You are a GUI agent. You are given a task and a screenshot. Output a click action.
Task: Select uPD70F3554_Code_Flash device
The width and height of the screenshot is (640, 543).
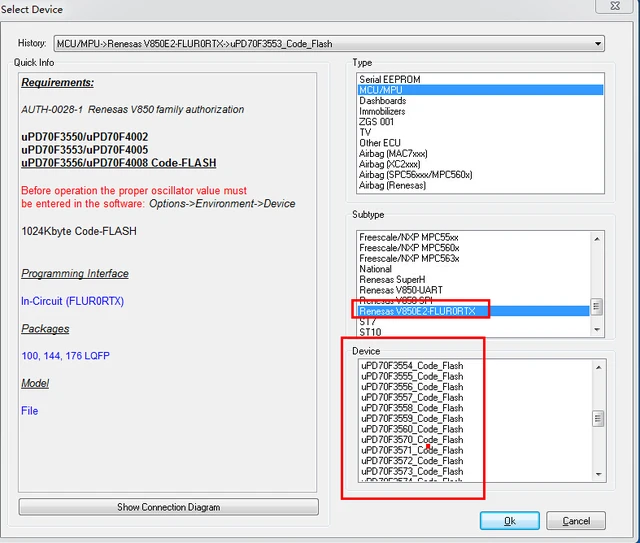click(x=475, y=365)
